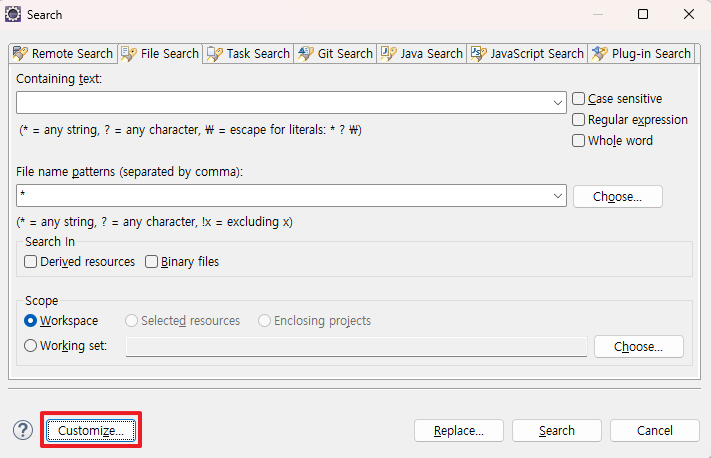Open help via question mark icon
711x458 pixels.
pyautogui.click(x=23, y=430)
